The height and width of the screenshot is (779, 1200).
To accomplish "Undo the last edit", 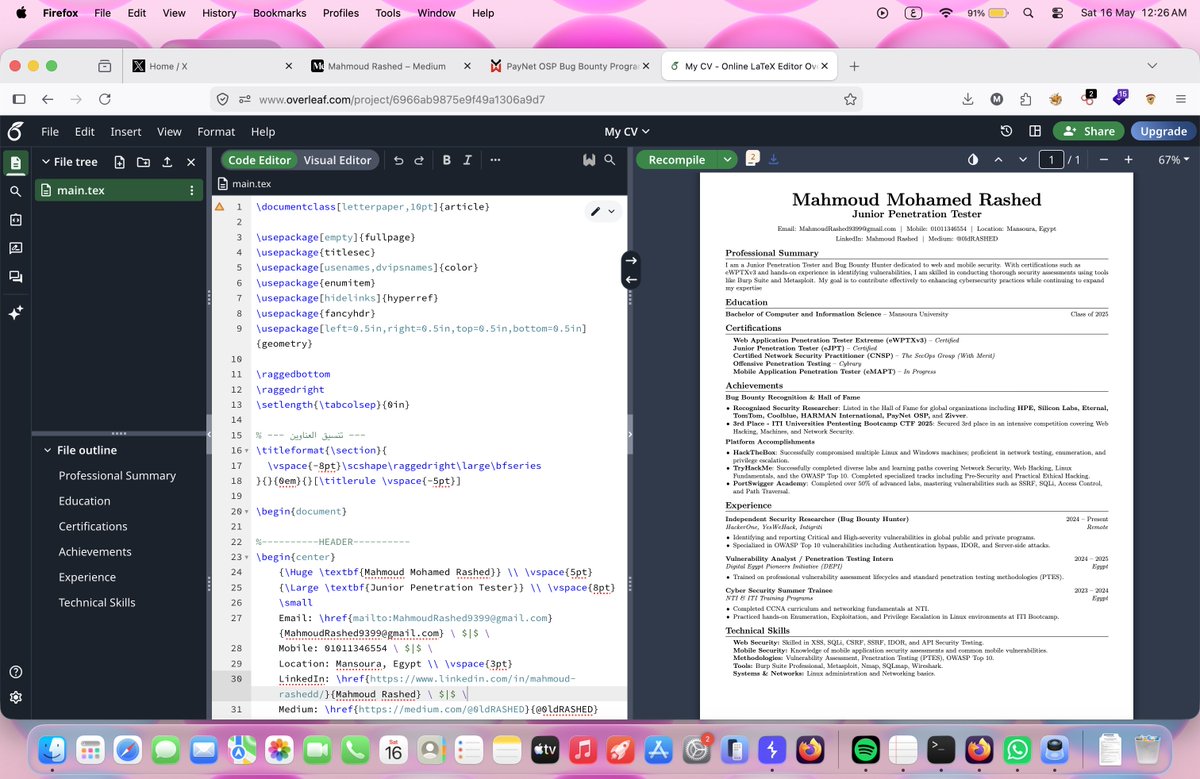I will click(398, 160).
